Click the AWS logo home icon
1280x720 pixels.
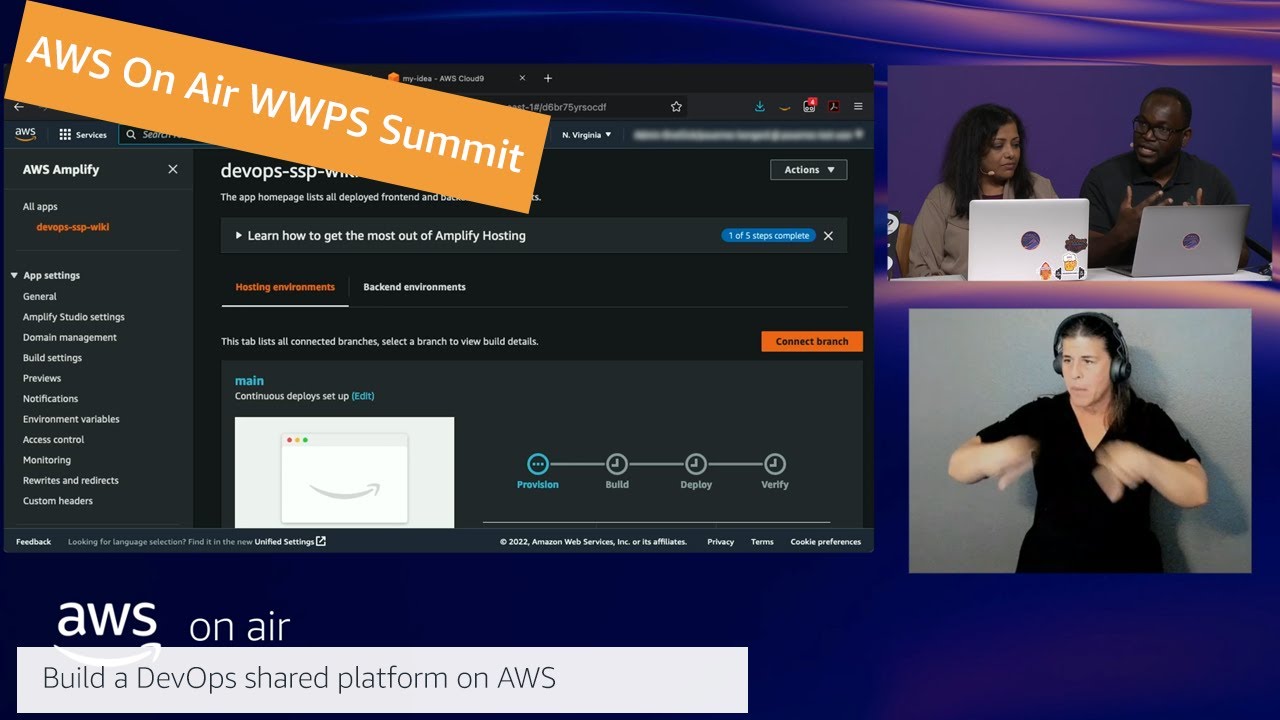[x=25, y=134]
